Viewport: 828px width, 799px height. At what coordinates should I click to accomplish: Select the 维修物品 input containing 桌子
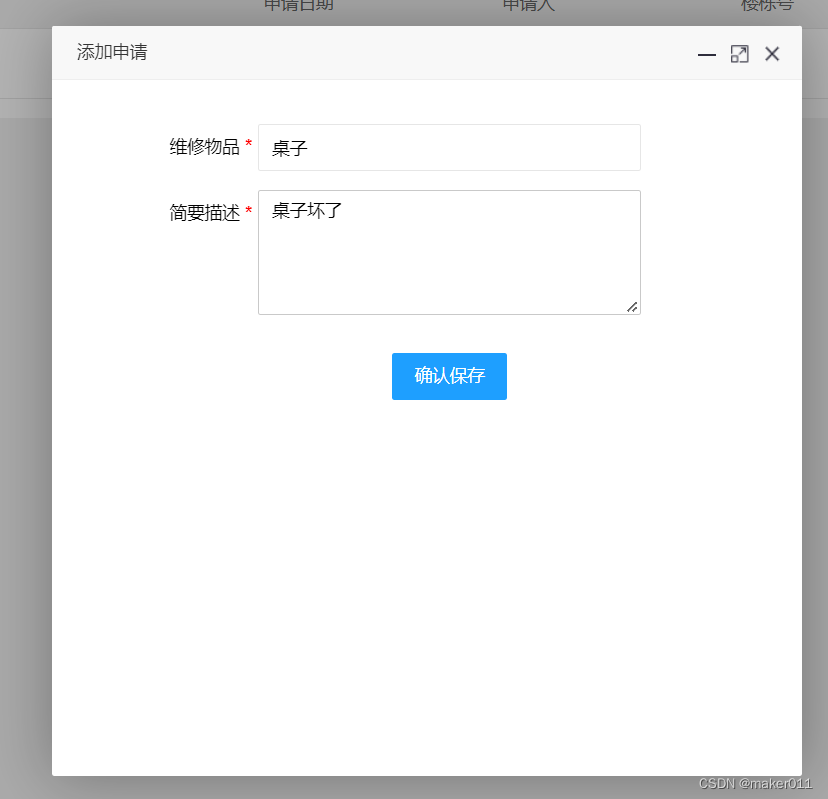[449, 147]
